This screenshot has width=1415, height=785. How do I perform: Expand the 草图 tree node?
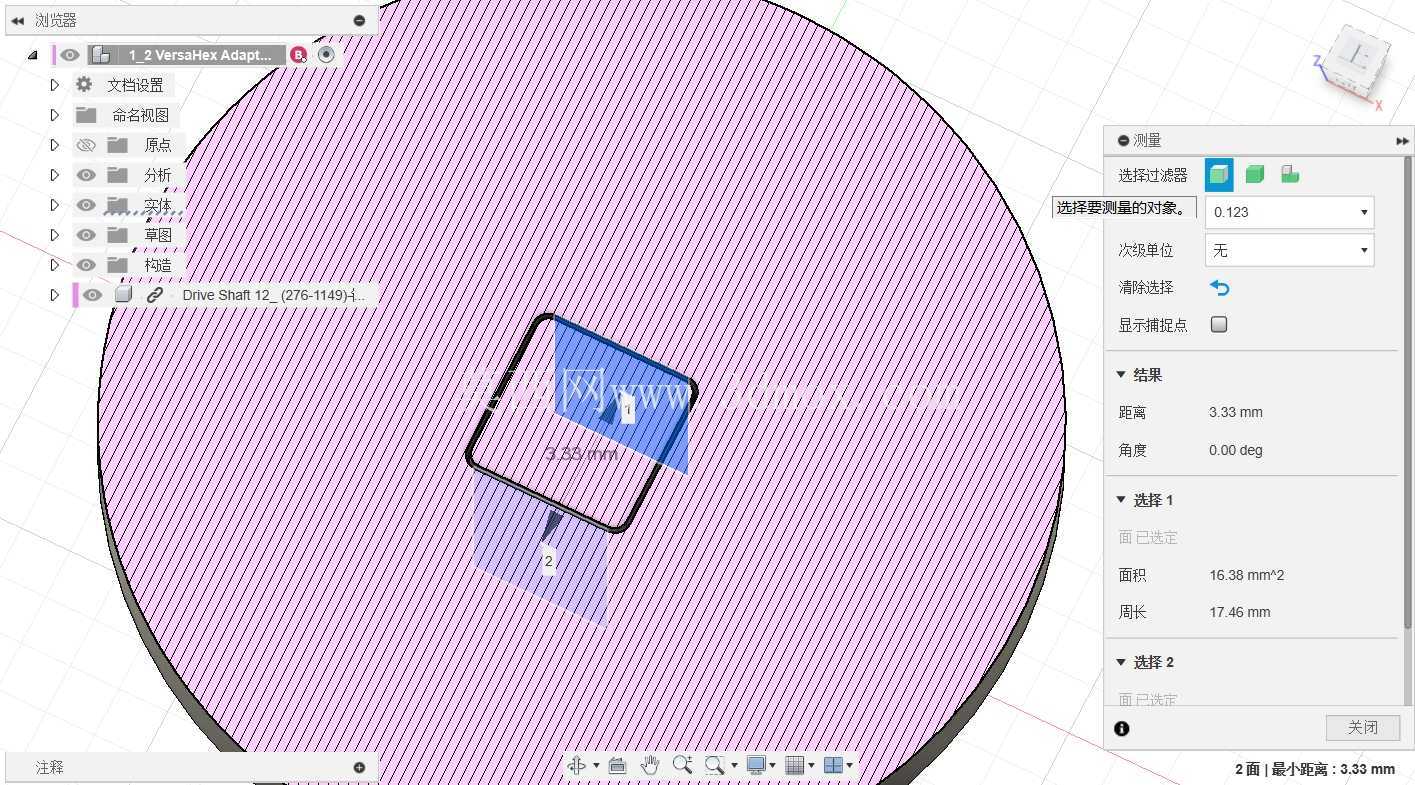[x=55, y=235]
